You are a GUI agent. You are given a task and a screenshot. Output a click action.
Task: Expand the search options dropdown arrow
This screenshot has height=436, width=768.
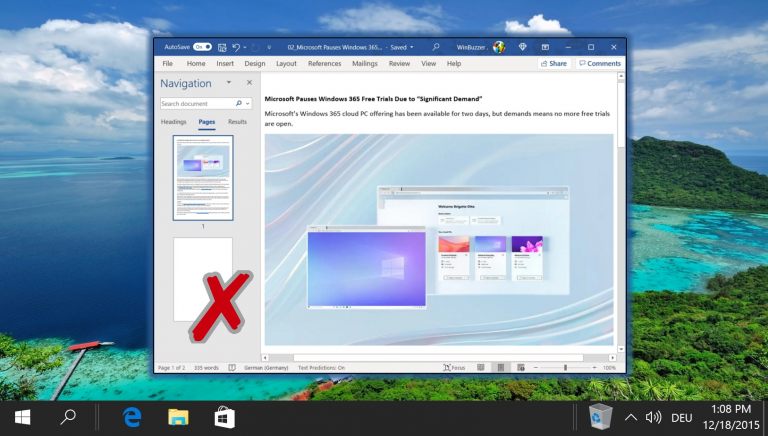tap(248, 104)
